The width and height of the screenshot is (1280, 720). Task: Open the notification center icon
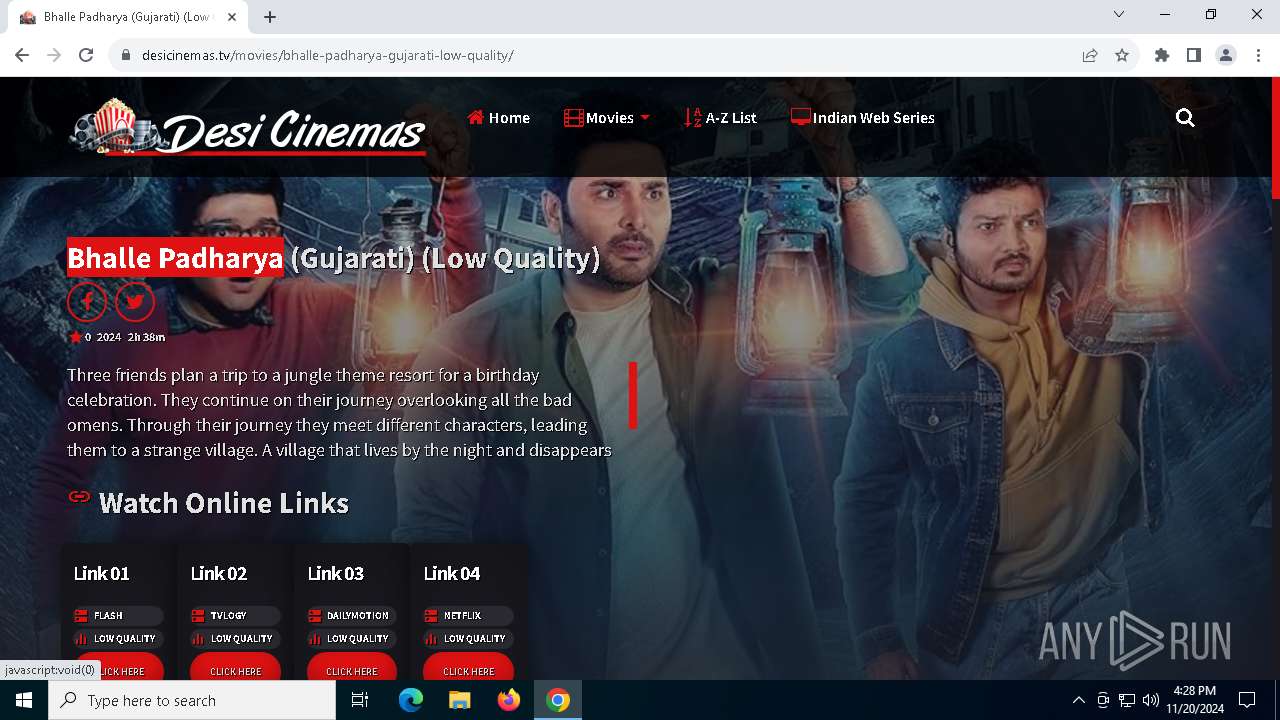click(x=1247, y=700)
